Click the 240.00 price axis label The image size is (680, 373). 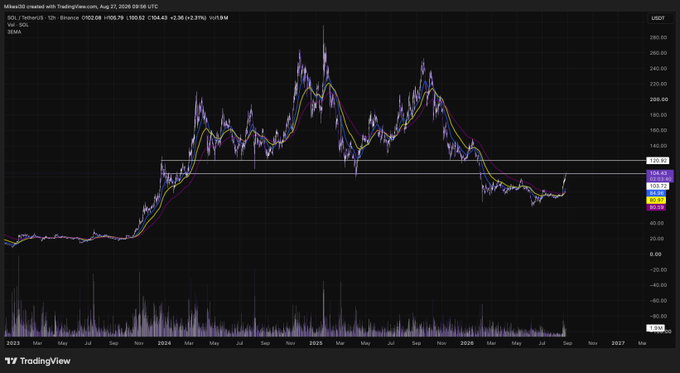(x=658, y=69)
